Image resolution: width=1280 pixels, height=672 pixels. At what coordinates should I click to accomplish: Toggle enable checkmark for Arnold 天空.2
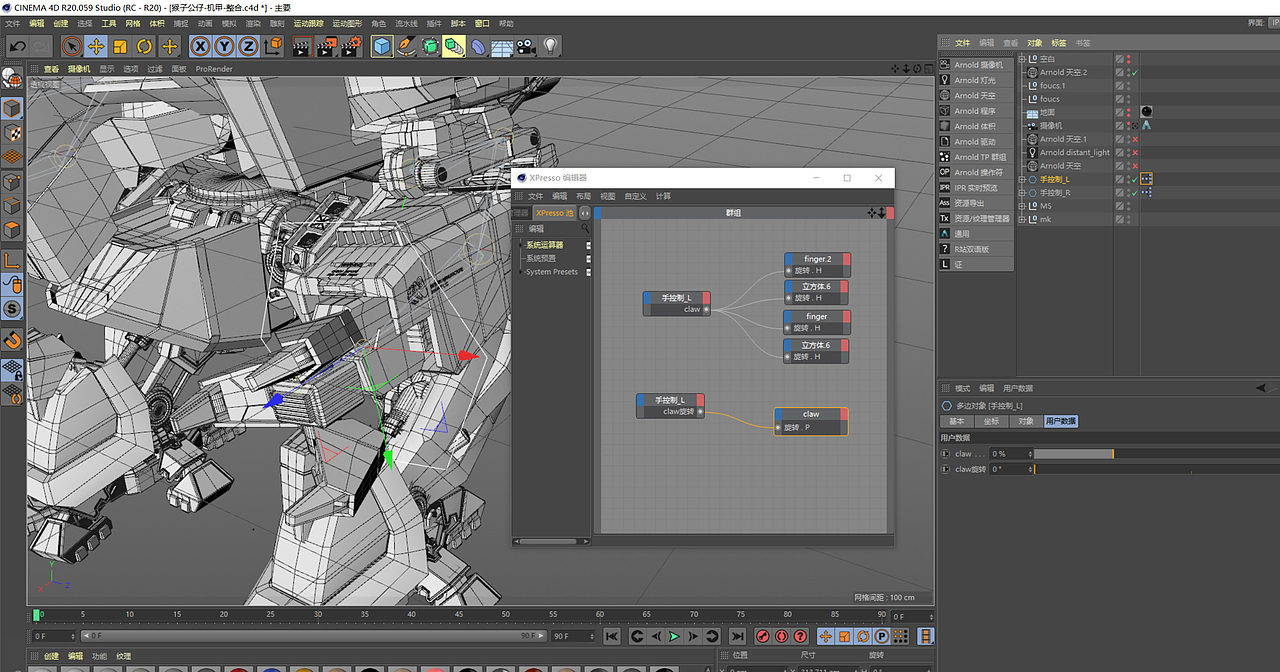(x=1135, y=72)
